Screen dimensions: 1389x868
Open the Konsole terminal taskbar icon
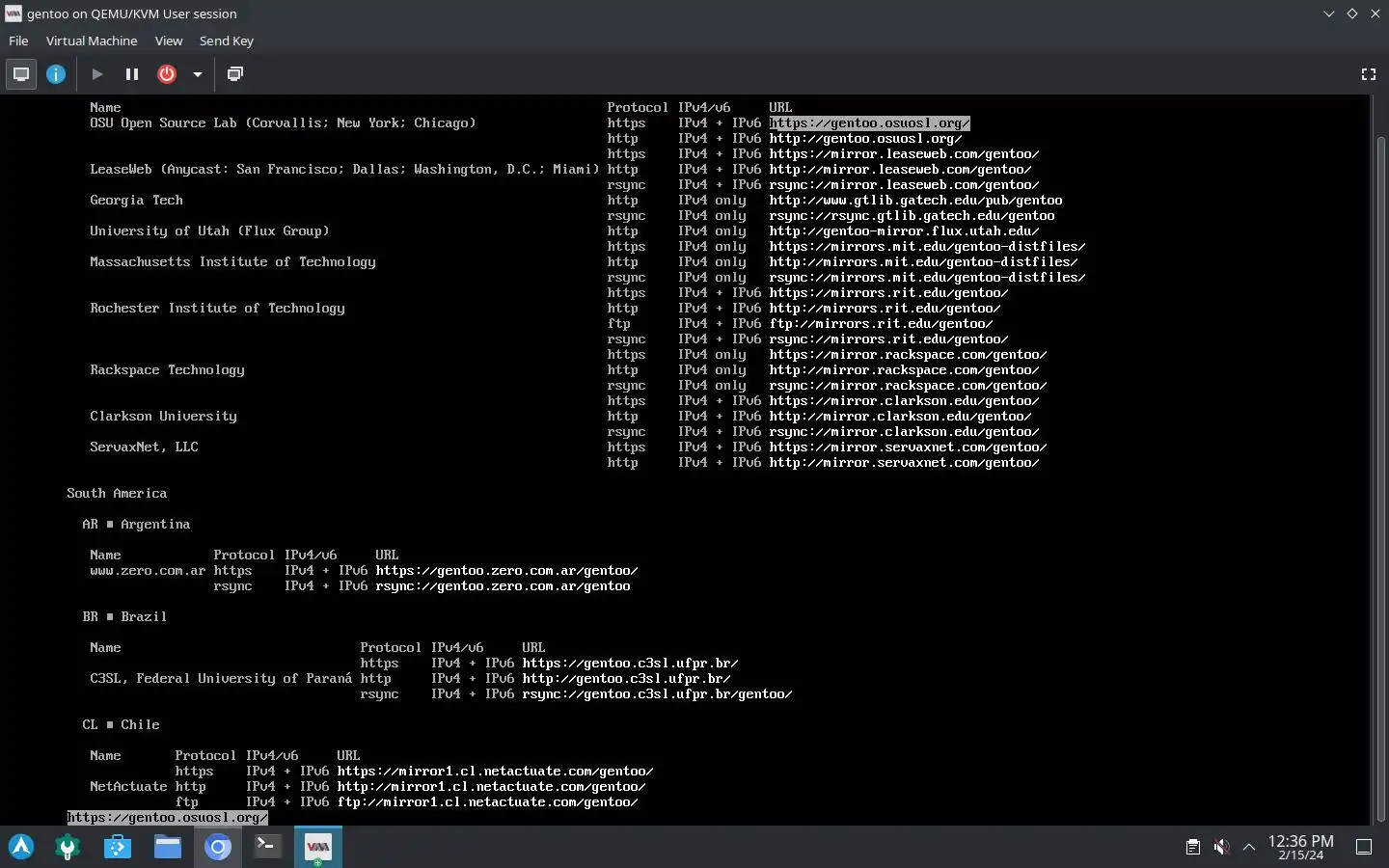click(268, 848)
